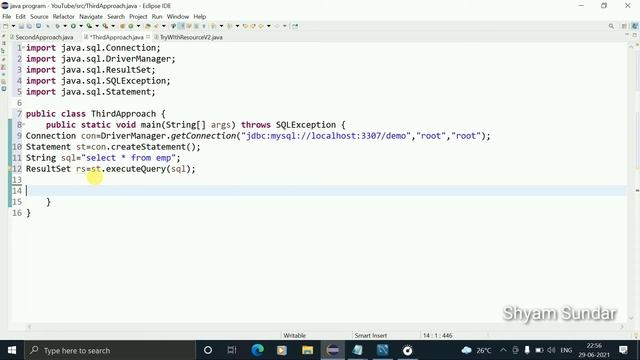Collapse the imports fold marker at line 1
Image resolution: width=640 pixels, height=360 pixels.
pyautogui.click(x=24, y=46)
